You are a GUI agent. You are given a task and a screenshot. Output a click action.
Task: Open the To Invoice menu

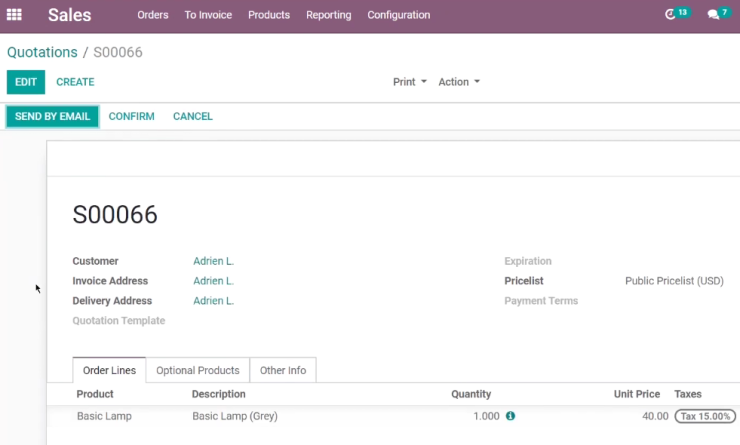tap(208, 15)
